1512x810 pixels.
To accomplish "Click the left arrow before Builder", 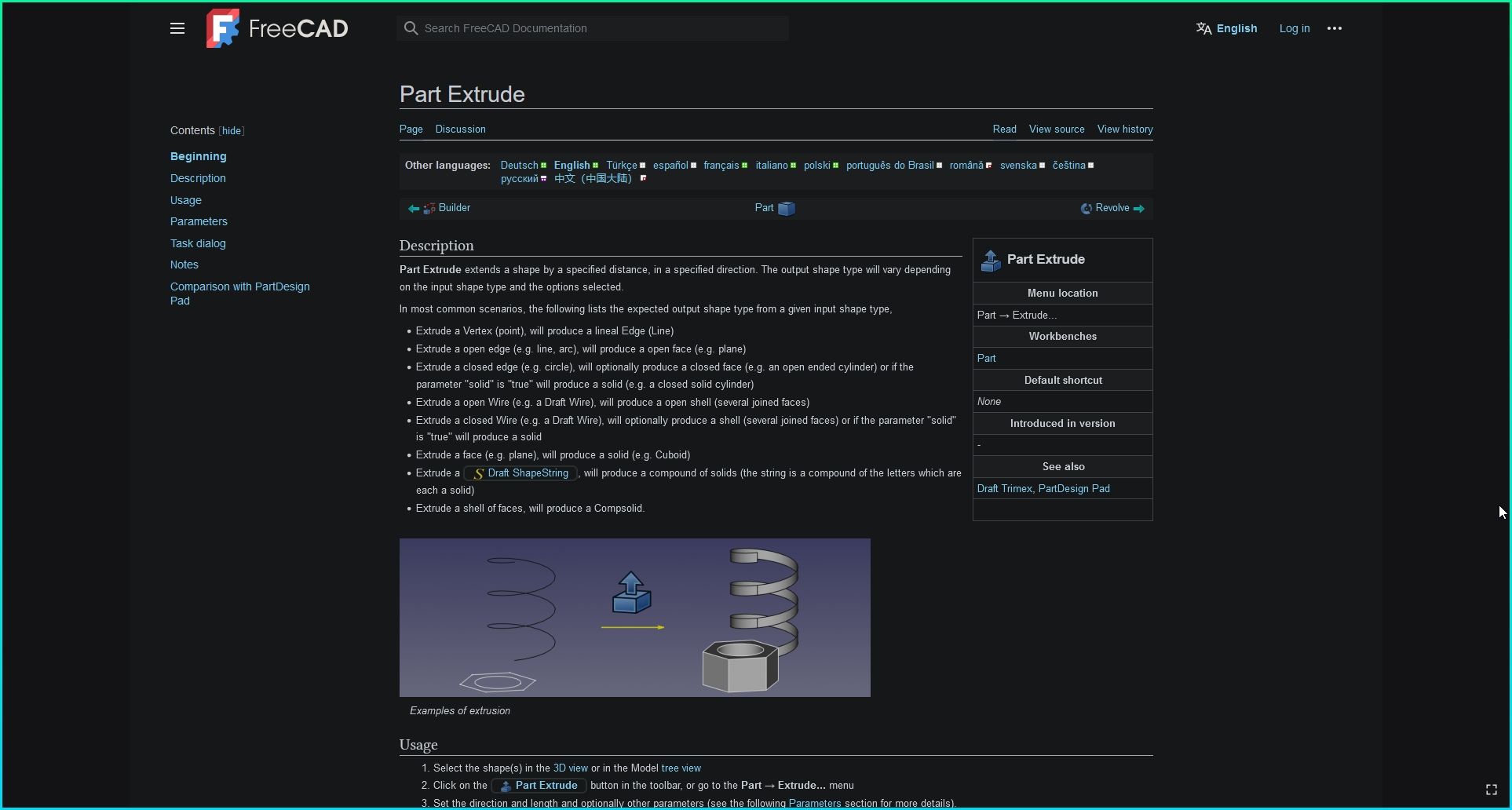I will point(414,209).
